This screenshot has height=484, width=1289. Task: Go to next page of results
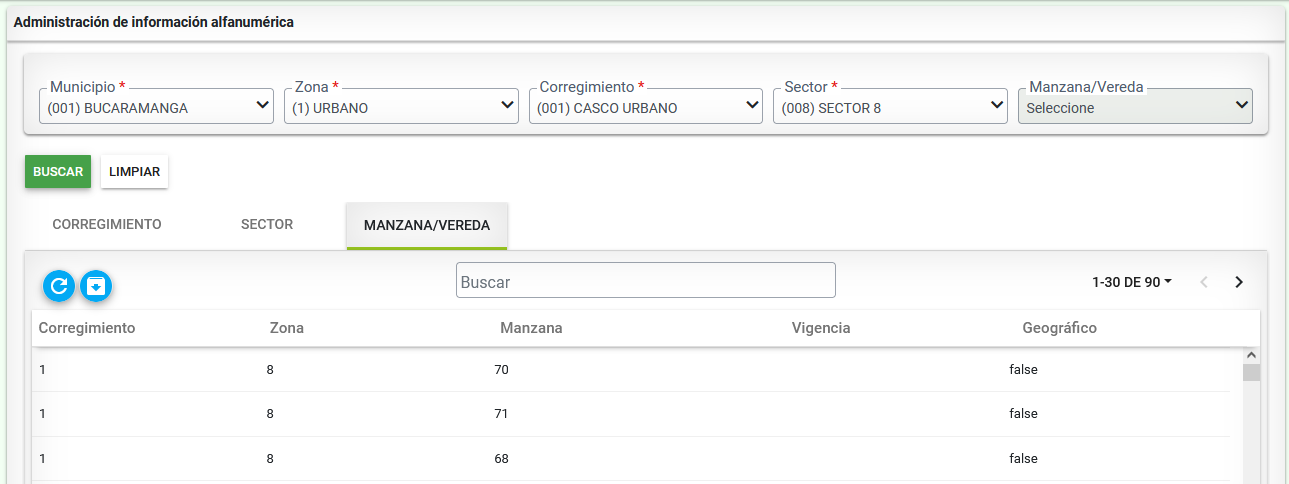point(1239,282)
